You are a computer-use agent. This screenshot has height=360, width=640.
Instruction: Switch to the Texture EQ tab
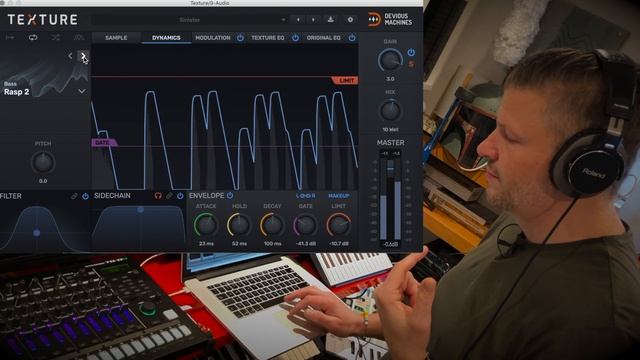(267, 38)
